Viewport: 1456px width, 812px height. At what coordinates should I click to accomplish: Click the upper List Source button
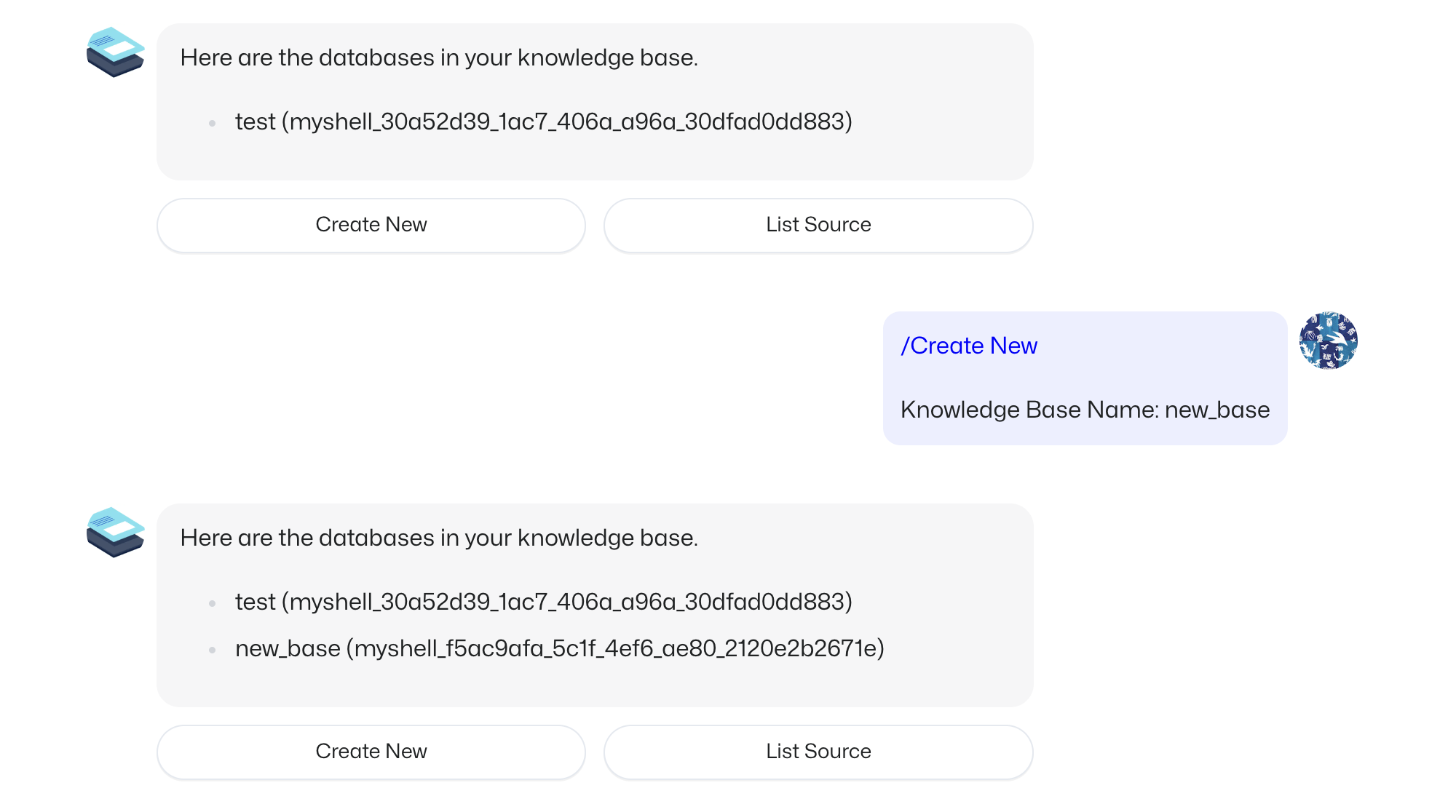coord(818,226)
